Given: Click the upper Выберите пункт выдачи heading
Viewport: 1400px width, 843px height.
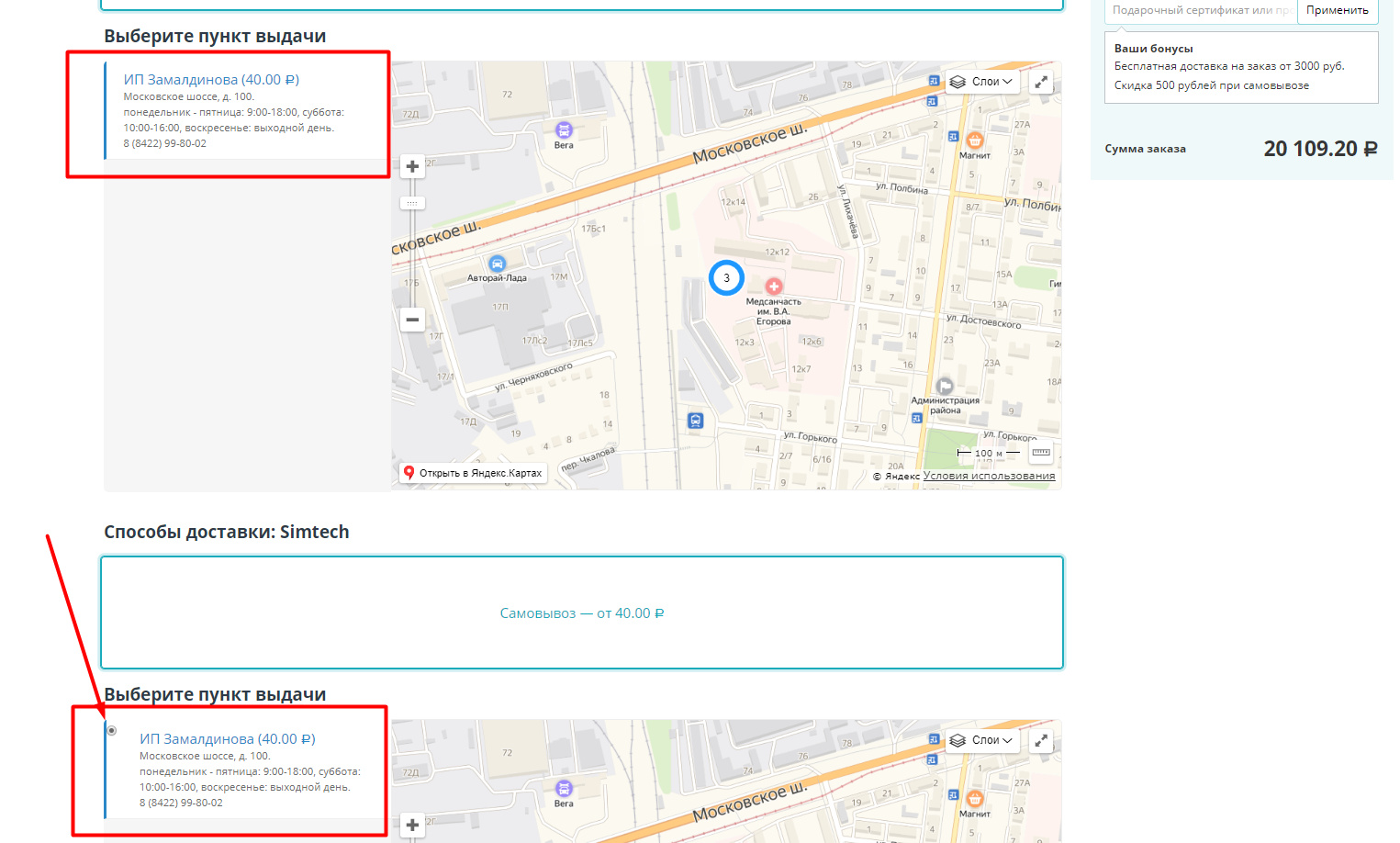Looking at the screenshot, I should [x=215, y=36].
